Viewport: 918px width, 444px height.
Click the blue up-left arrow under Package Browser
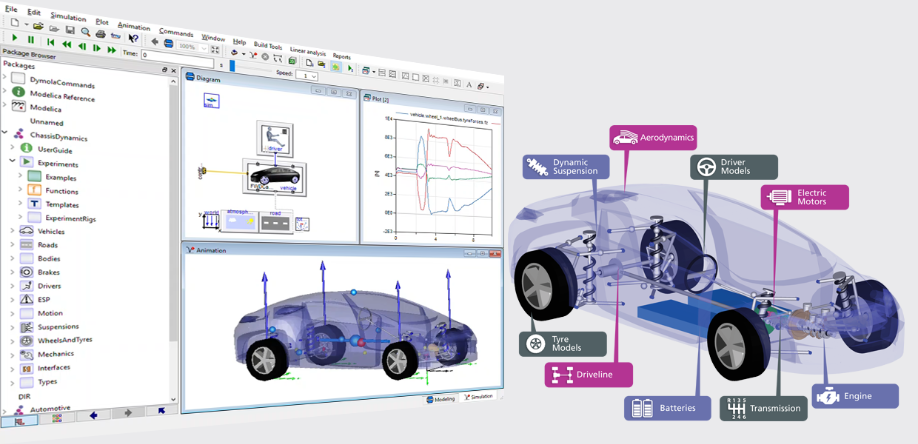pos(162,410)
